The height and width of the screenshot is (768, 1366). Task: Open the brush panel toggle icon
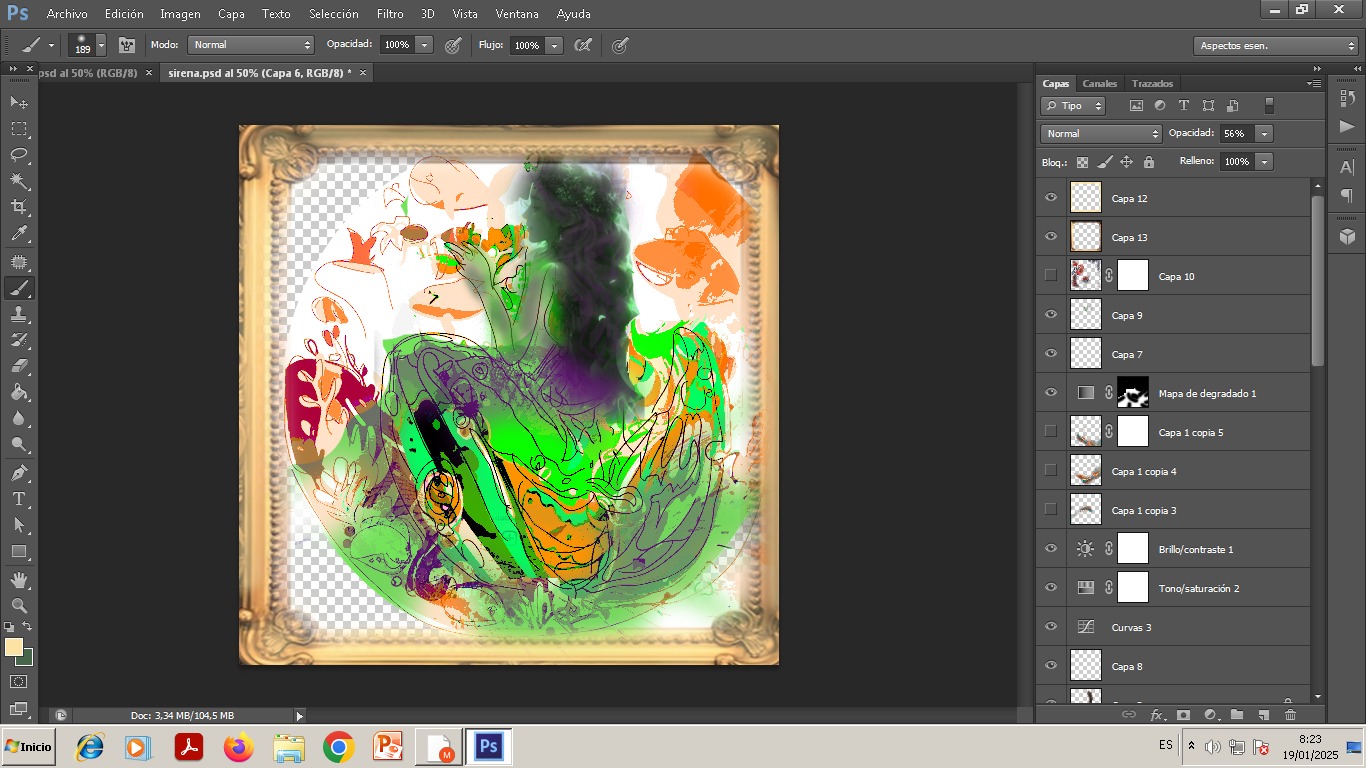tap(127, 45)
